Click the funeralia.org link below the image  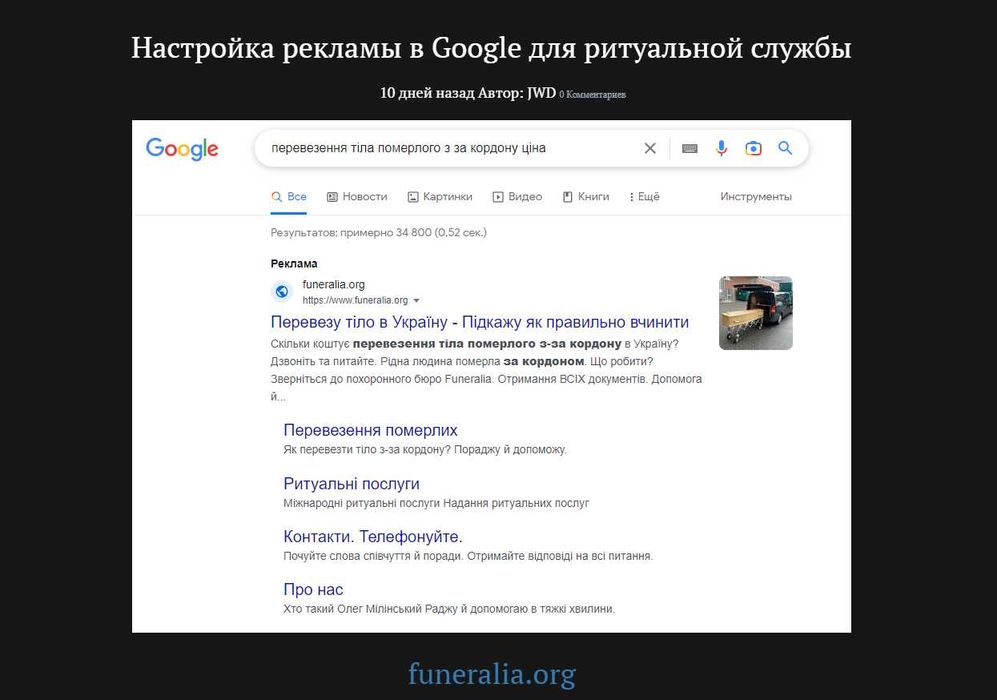pos(492,674)
